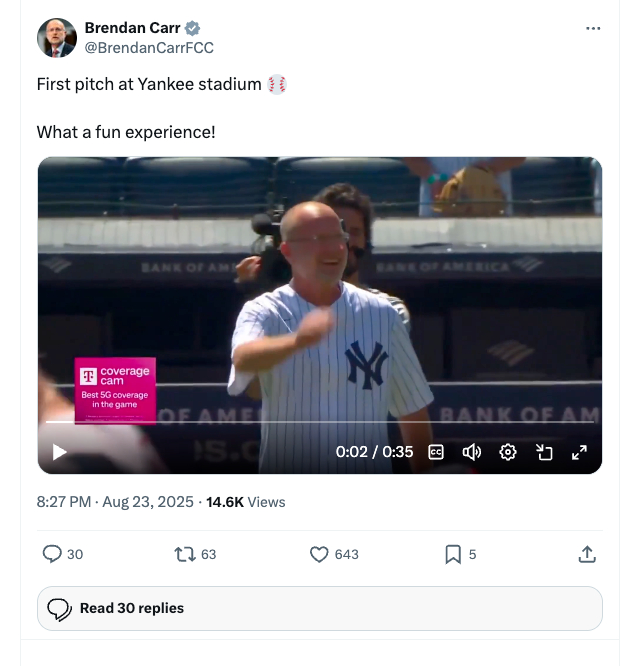Toggle closed captions on video
The width and height of the screenshot is (643, 666).
(x=436, y=452)
